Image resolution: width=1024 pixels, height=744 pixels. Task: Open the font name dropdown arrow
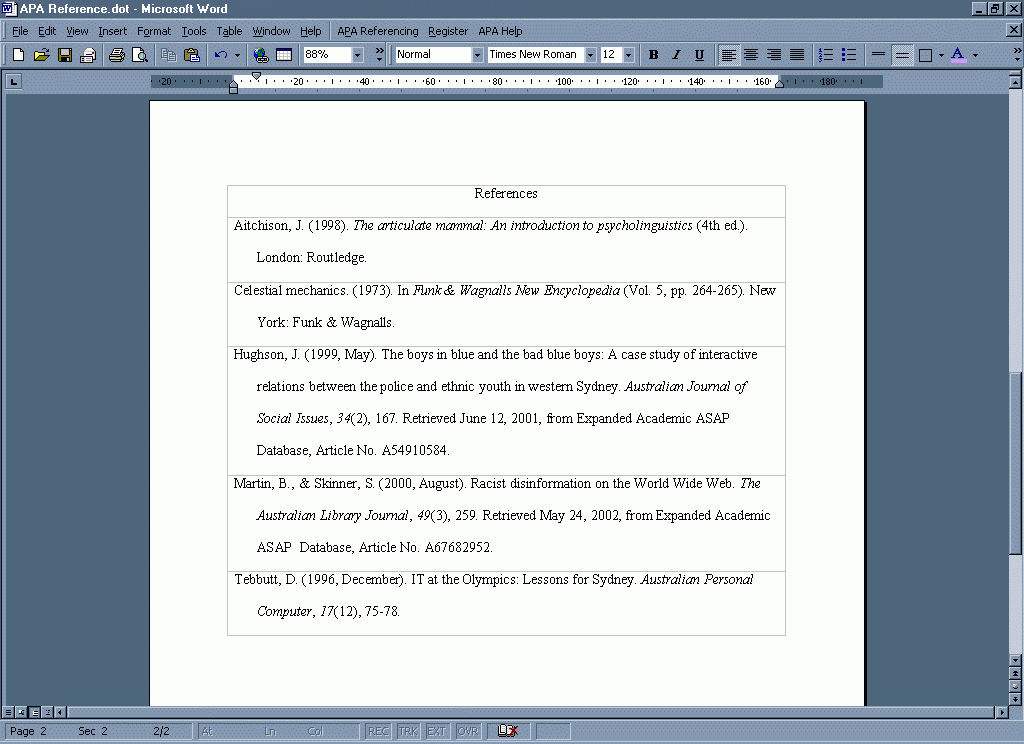tap(590, 56)
